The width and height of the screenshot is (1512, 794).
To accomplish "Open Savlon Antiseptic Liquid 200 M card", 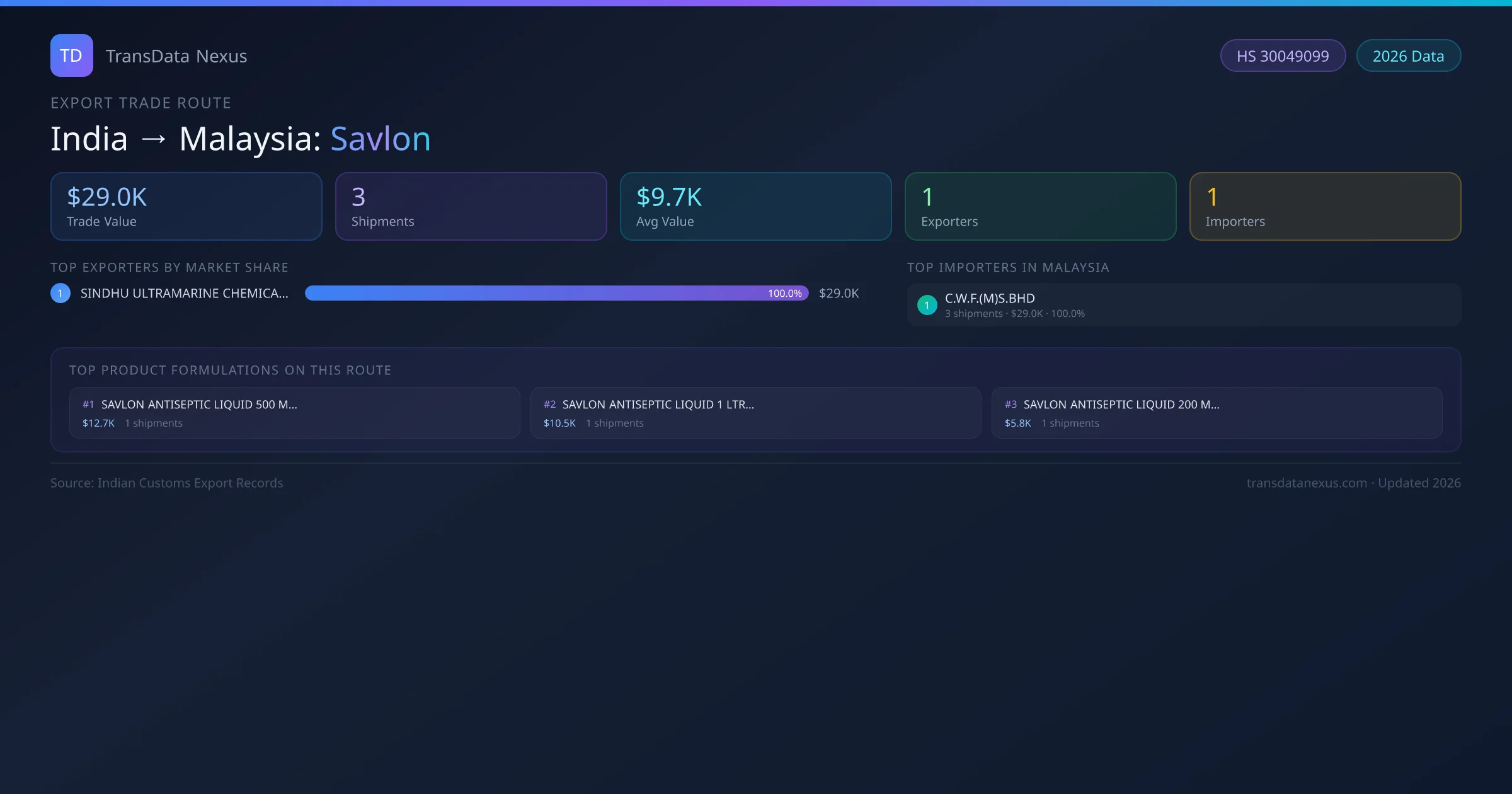I will (1217, 413).
